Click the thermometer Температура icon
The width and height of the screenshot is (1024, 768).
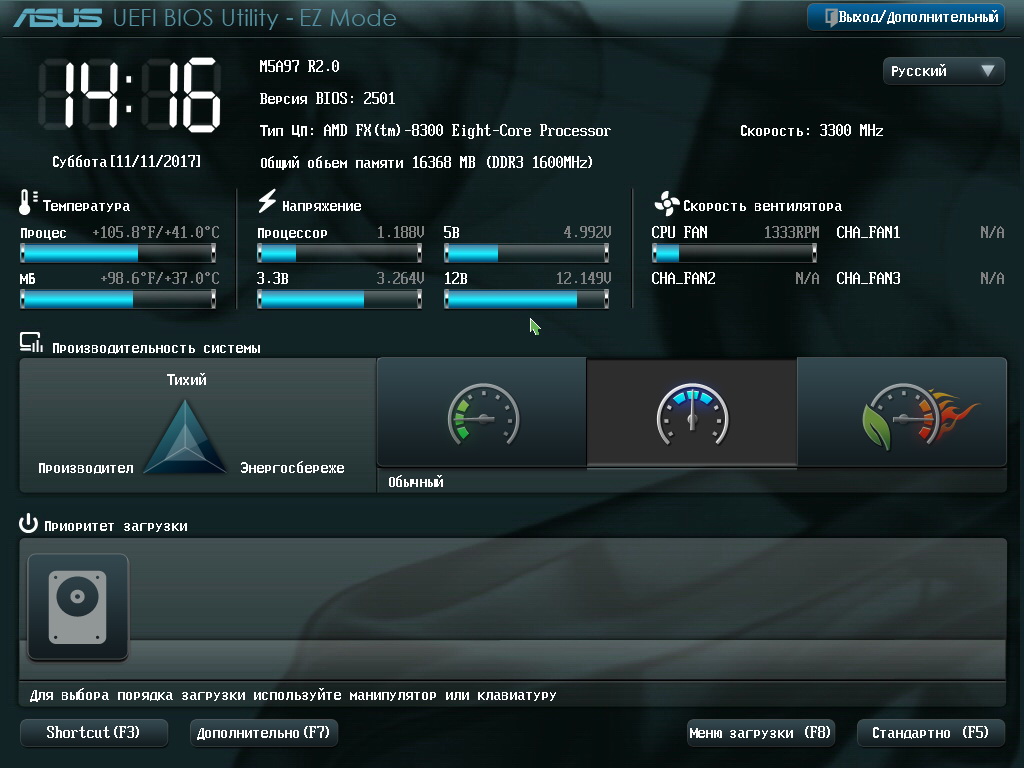[x=27, y=202]
